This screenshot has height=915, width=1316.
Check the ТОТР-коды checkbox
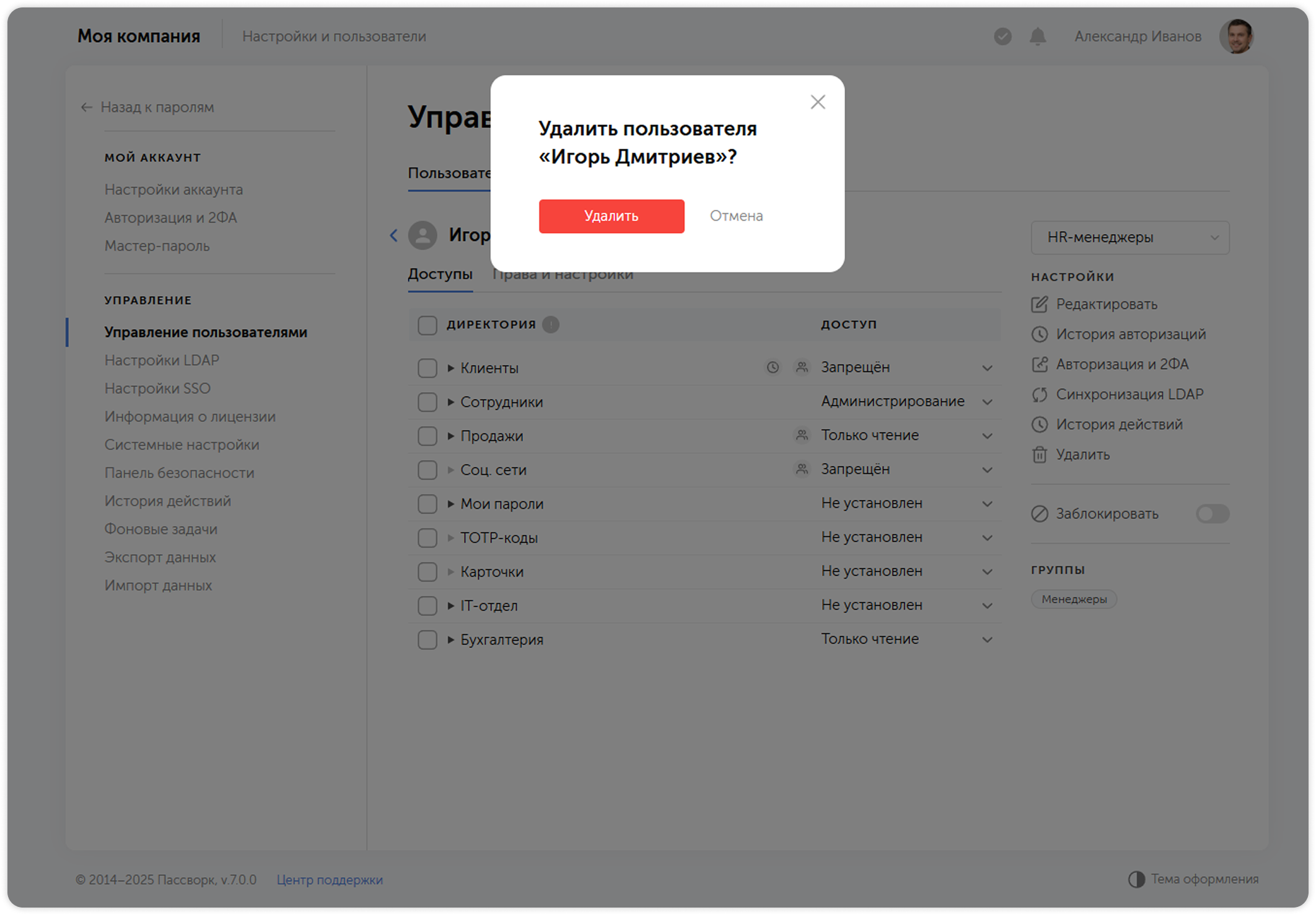tap(427, 538)
